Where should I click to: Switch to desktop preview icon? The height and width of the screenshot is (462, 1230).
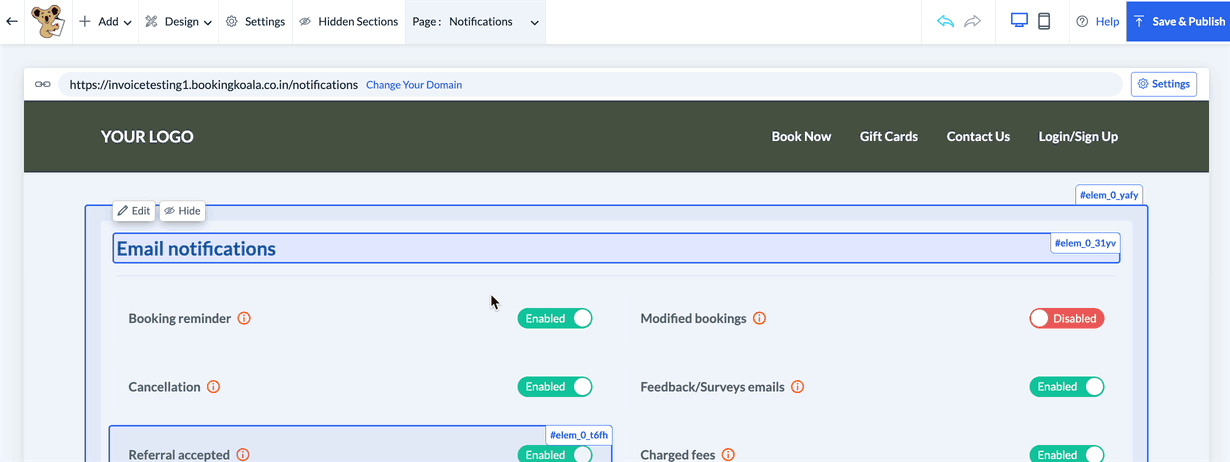coord(1019,21)
